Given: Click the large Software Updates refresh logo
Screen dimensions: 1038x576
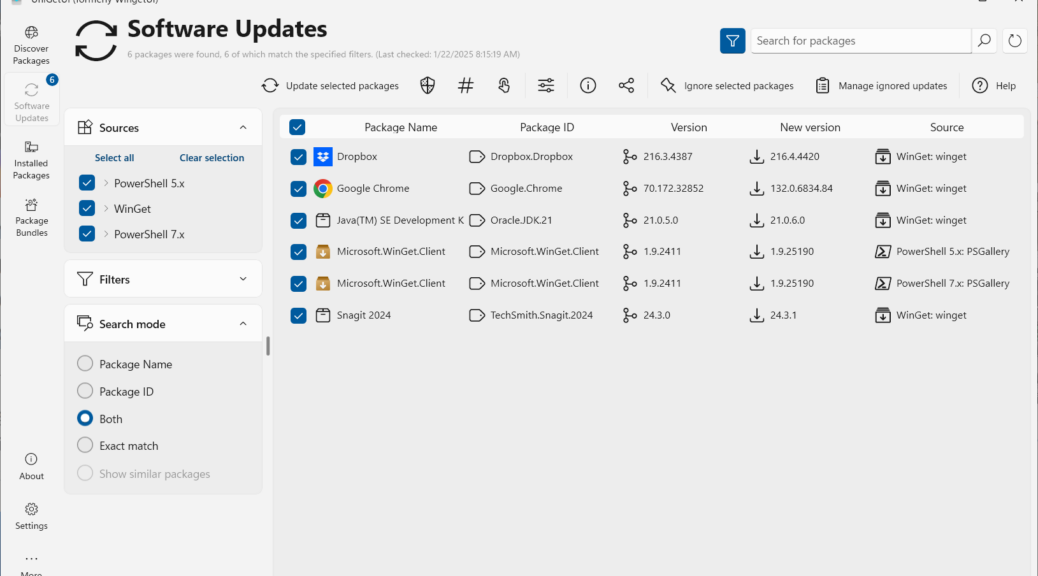Looking at the screenshot, I should click(96, 40).
